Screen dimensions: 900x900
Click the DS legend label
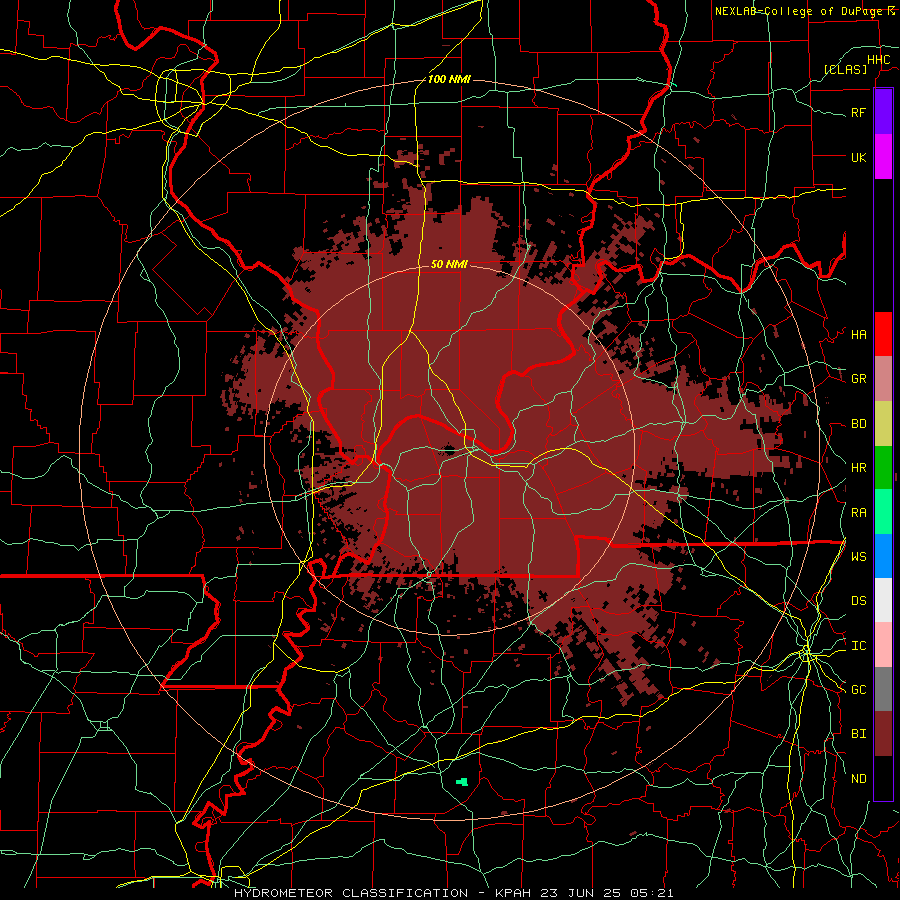859,601
